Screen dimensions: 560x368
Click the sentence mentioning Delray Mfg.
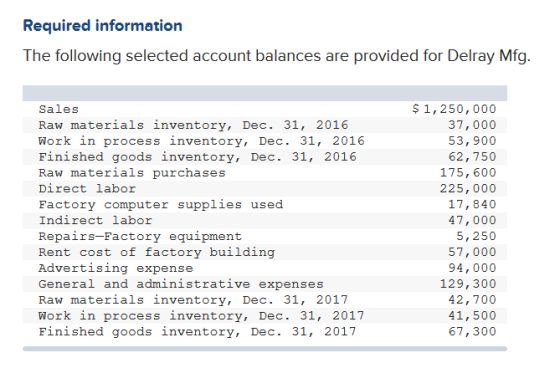point(277,56)
